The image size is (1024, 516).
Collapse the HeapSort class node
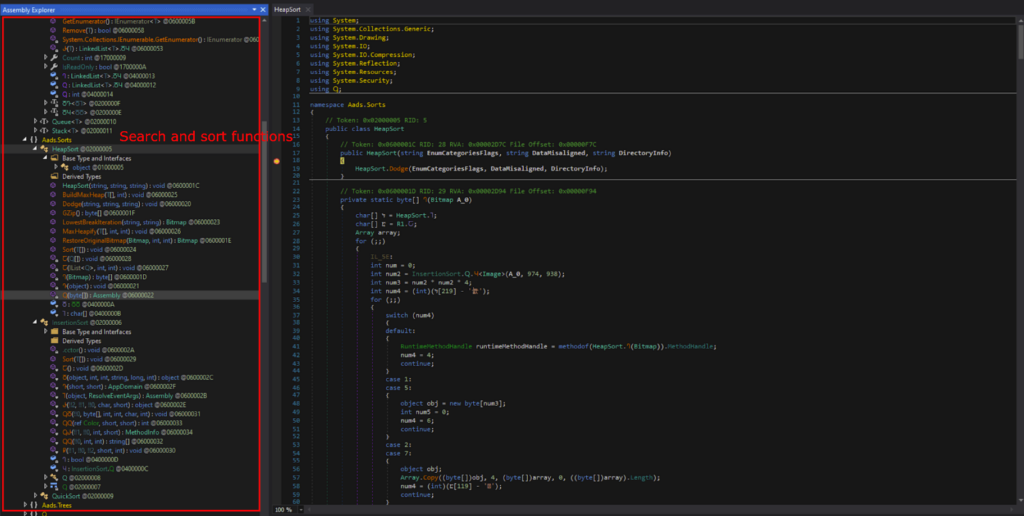point(35,149)
